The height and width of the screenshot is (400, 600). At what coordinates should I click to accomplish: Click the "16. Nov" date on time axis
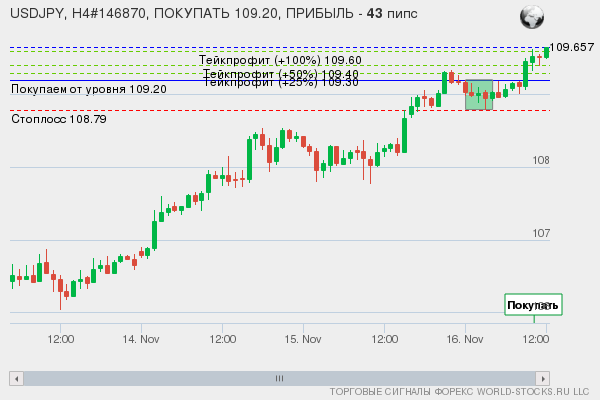tap(465, 340)
